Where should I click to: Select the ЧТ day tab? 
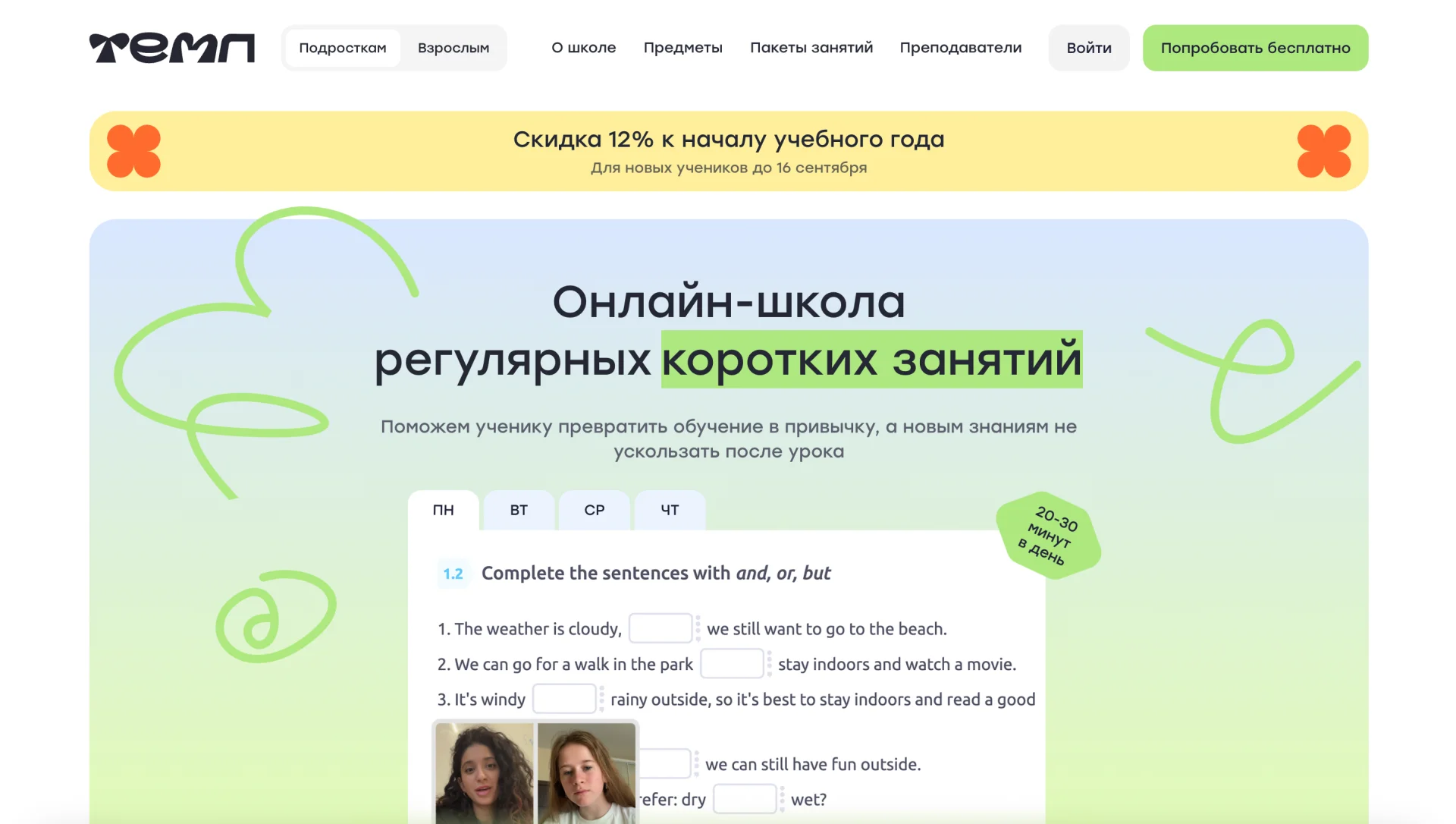tap(670, 510)
